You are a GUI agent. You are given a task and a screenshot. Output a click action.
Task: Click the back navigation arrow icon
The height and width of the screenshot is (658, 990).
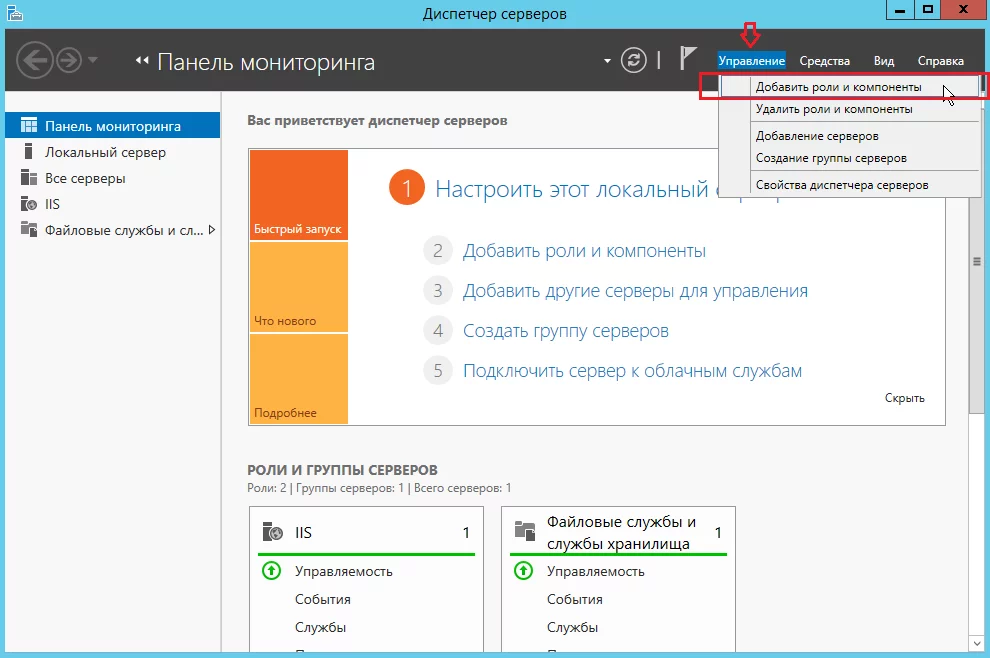point(34,60)
